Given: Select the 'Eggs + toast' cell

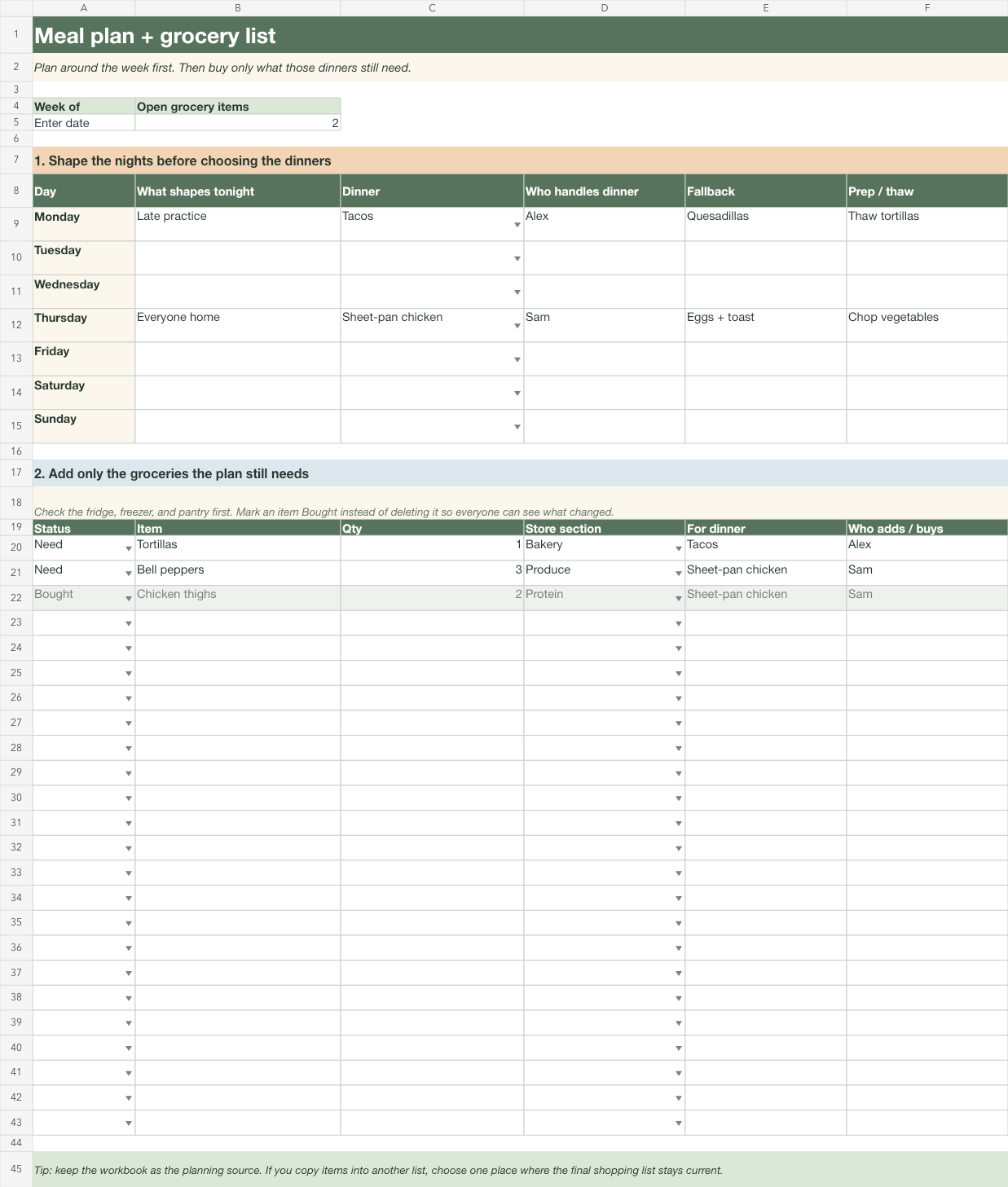Looking at the screenshot, I should pyautogui.click(x=766, y=325).
